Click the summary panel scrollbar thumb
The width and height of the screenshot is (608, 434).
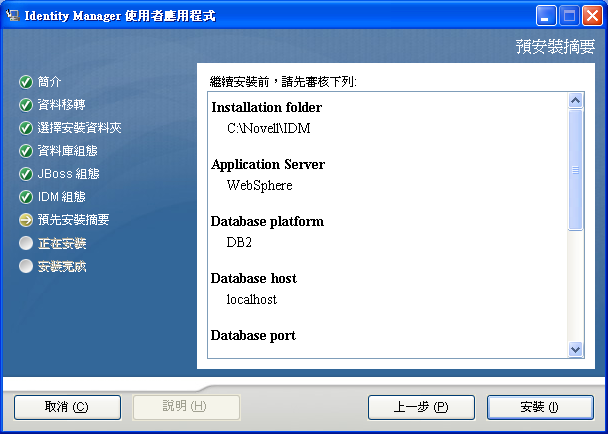click(575, 170)
